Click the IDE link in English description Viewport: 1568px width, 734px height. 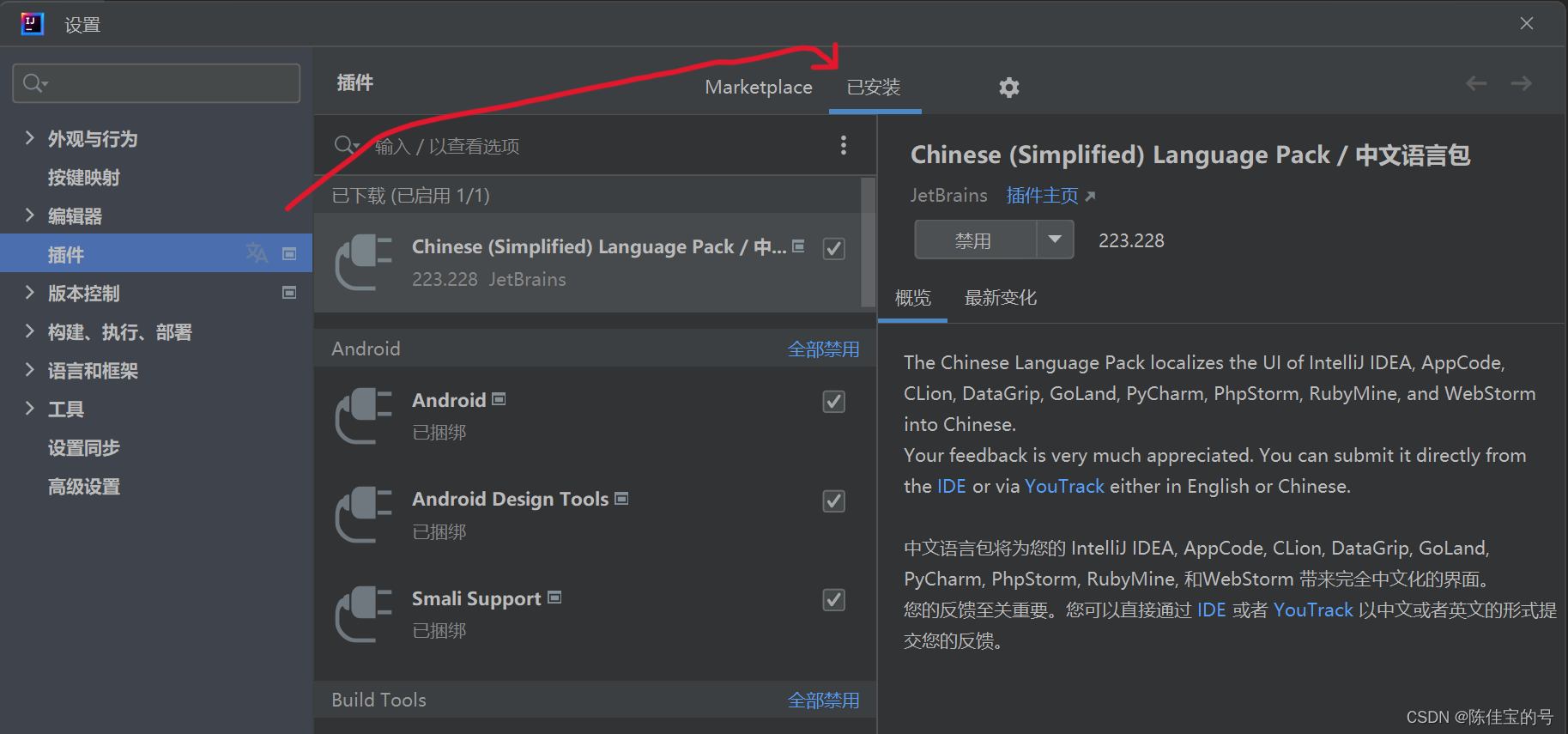tap(952, 486)
